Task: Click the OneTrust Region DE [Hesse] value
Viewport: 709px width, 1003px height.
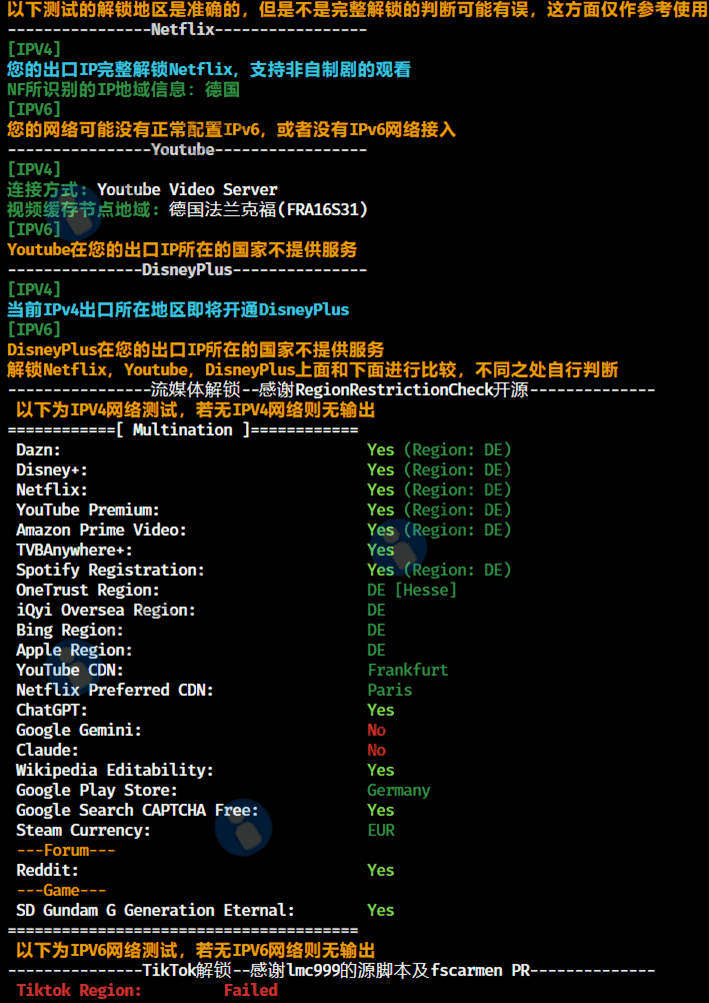Action: [x=411, y=590]
